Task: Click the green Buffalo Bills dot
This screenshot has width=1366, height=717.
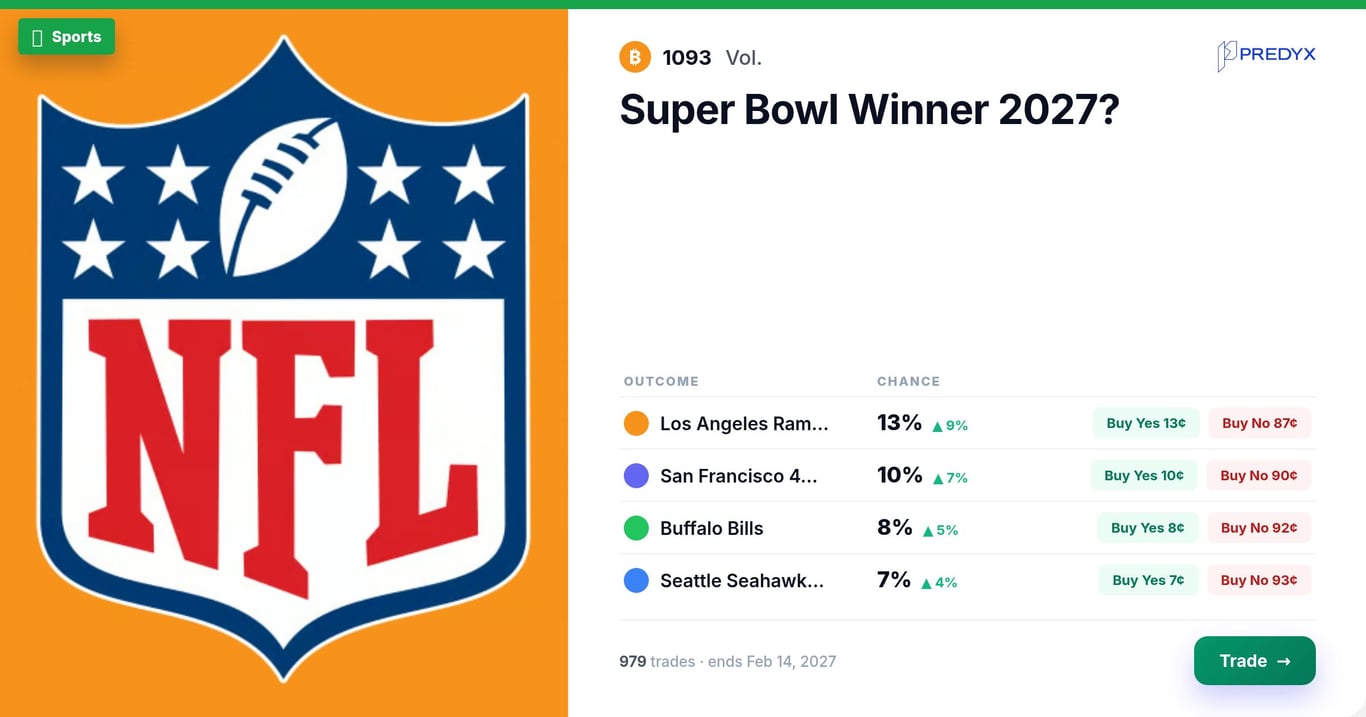Action: [x=636, y=528]
